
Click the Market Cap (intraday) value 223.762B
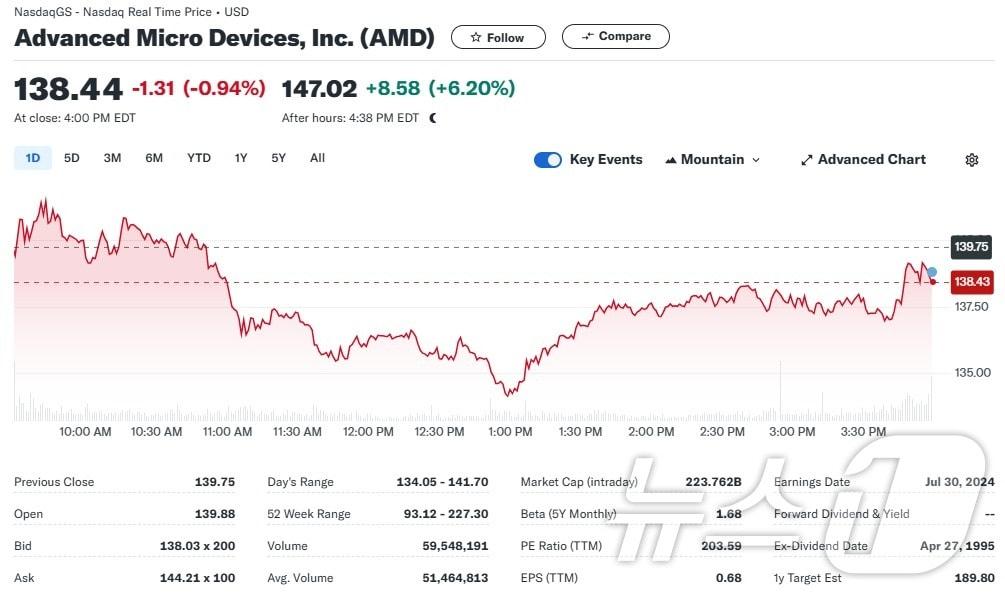713,481
